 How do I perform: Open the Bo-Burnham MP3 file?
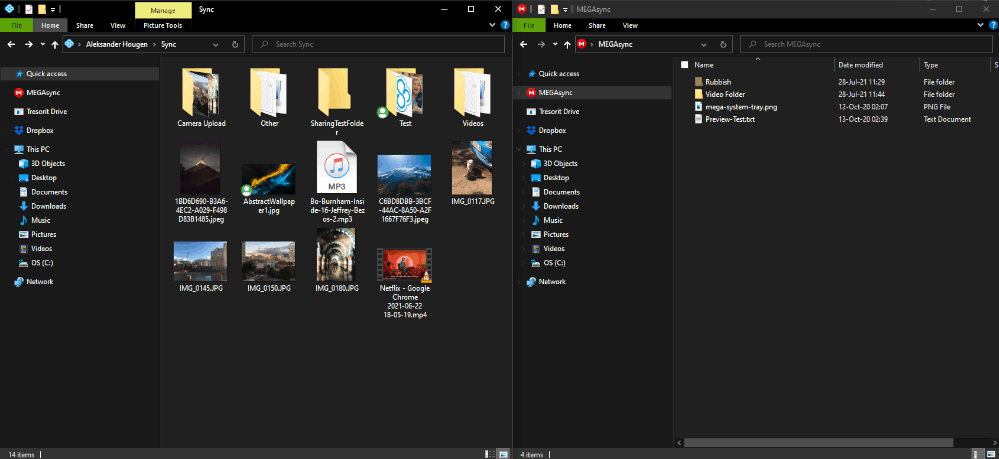(336, 167)
